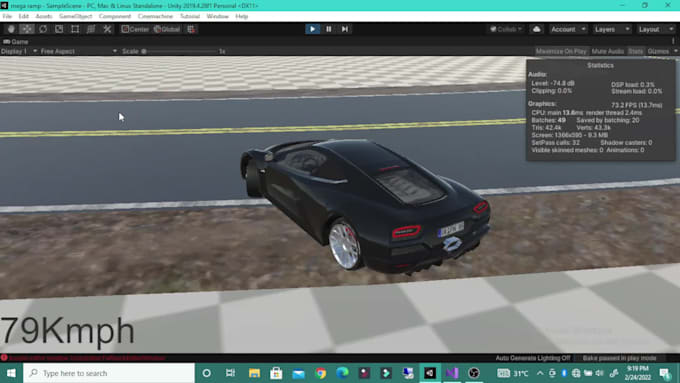Screen dimensions: 680x383
Task: Open the Window menu
Action: (x=217, y=16)
